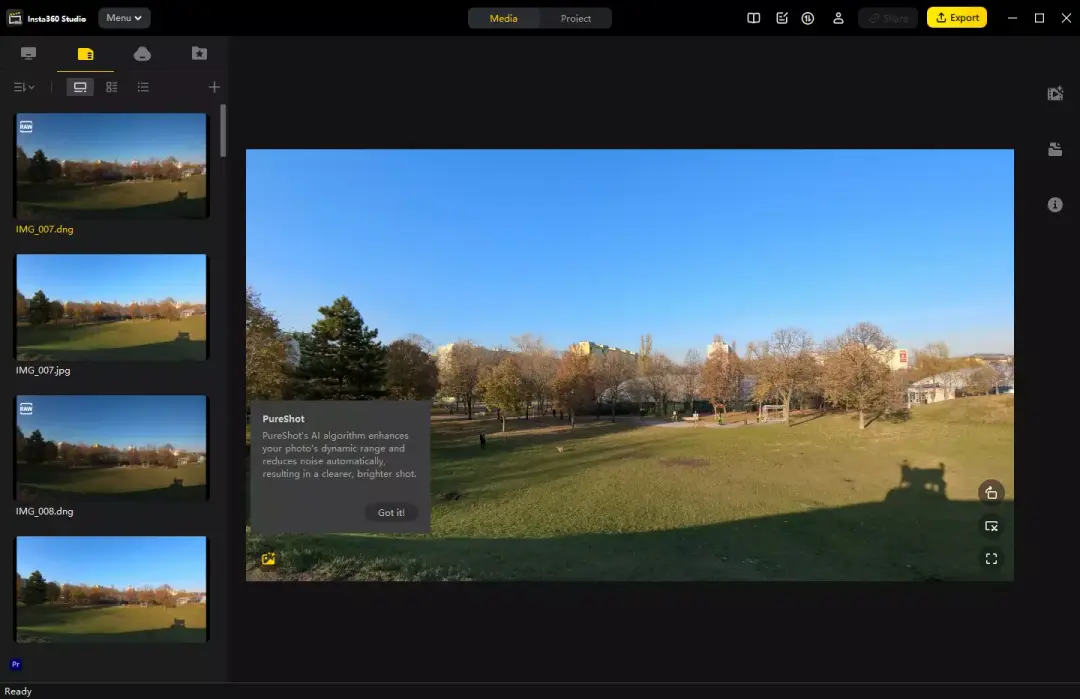Show the media info panel

1055,205
